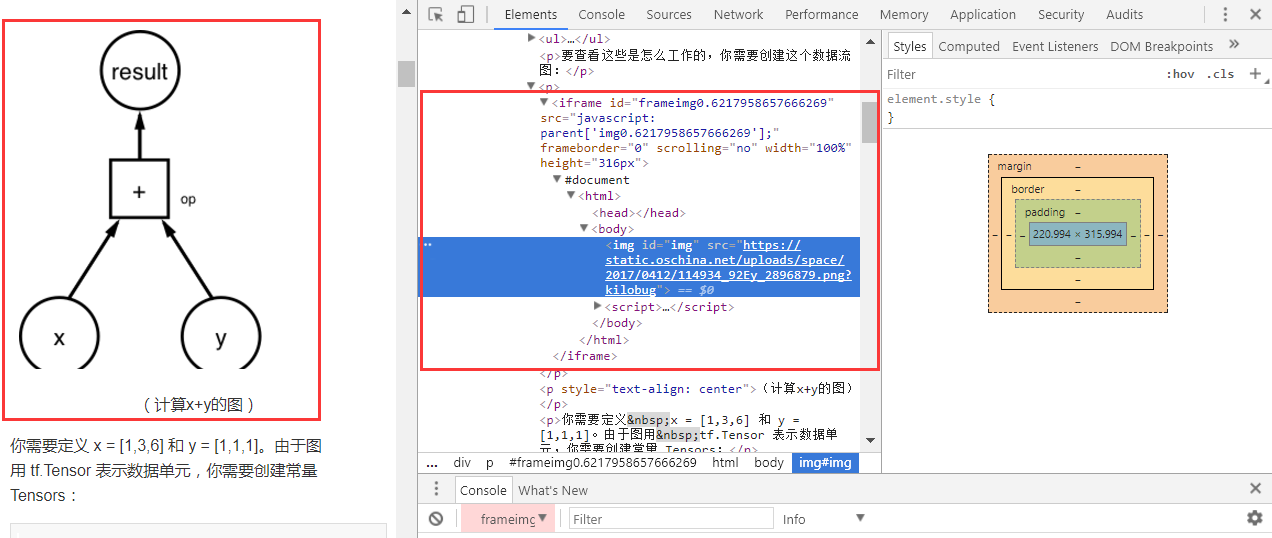Viewport: 1272px width, 538px height.
Task: Select html in the breadcrumb trail
Action: pos(726,463)
